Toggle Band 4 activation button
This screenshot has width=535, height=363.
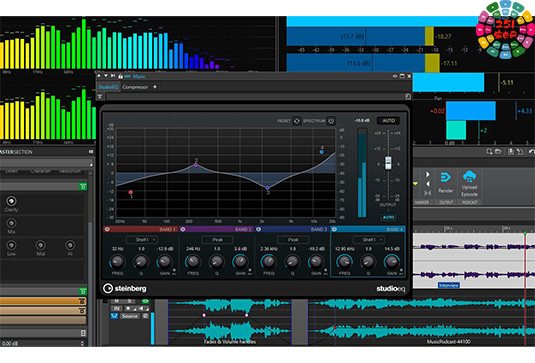coord(334,229)
